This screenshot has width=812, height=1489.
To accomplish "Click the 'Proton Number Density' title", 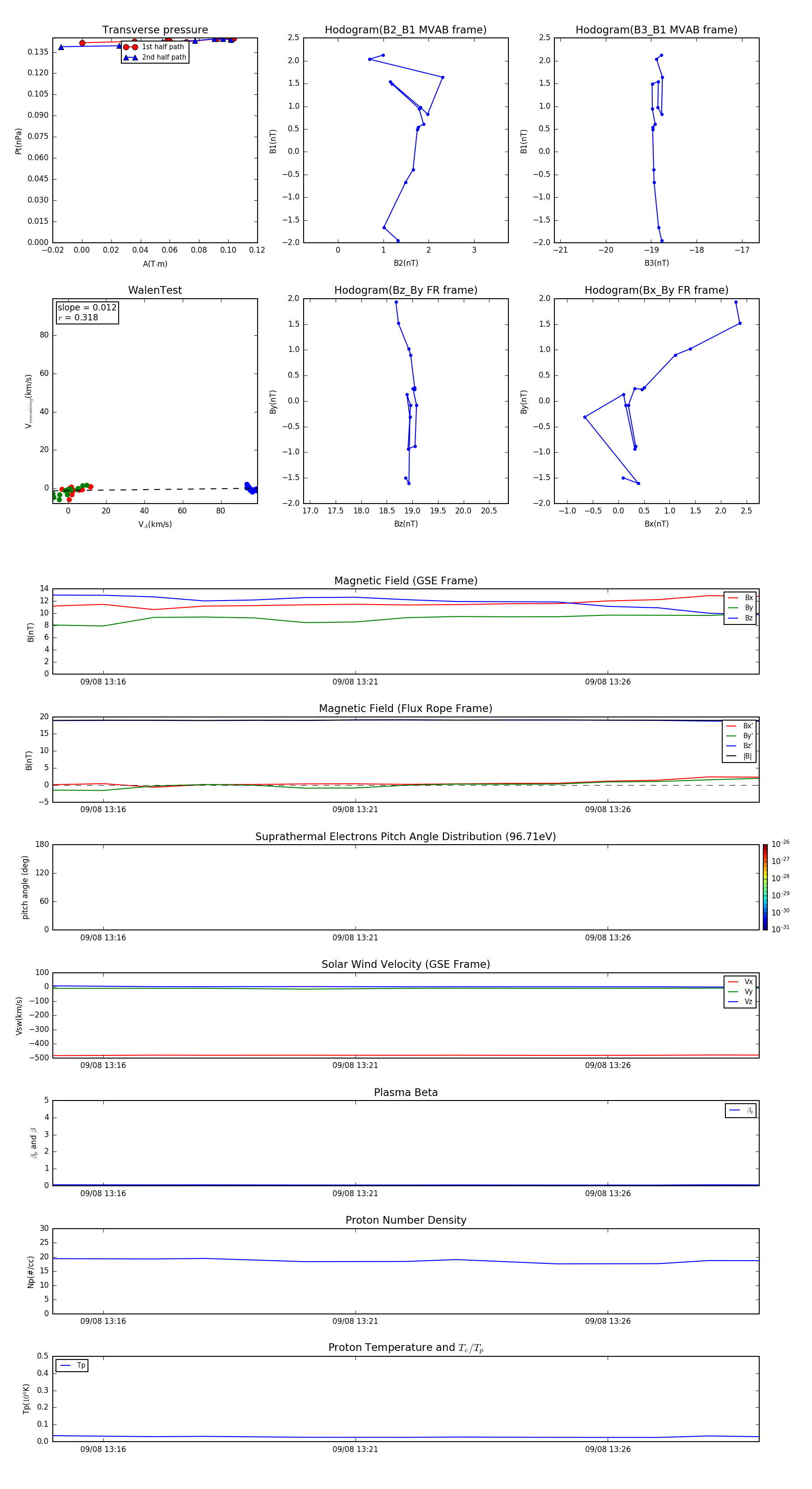I will pos(406,1220).
